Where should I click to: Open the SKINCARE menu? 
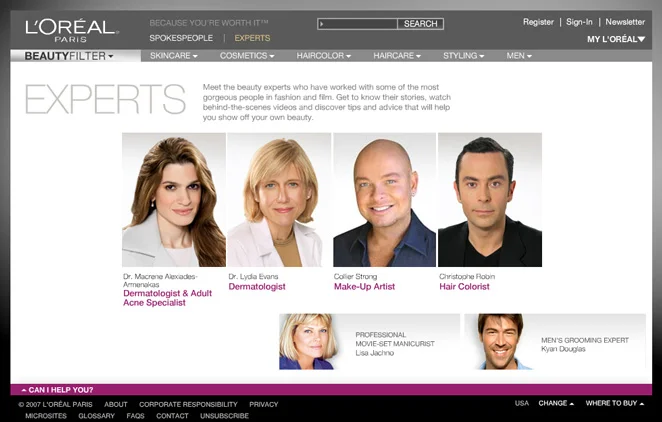coord(174,56)
